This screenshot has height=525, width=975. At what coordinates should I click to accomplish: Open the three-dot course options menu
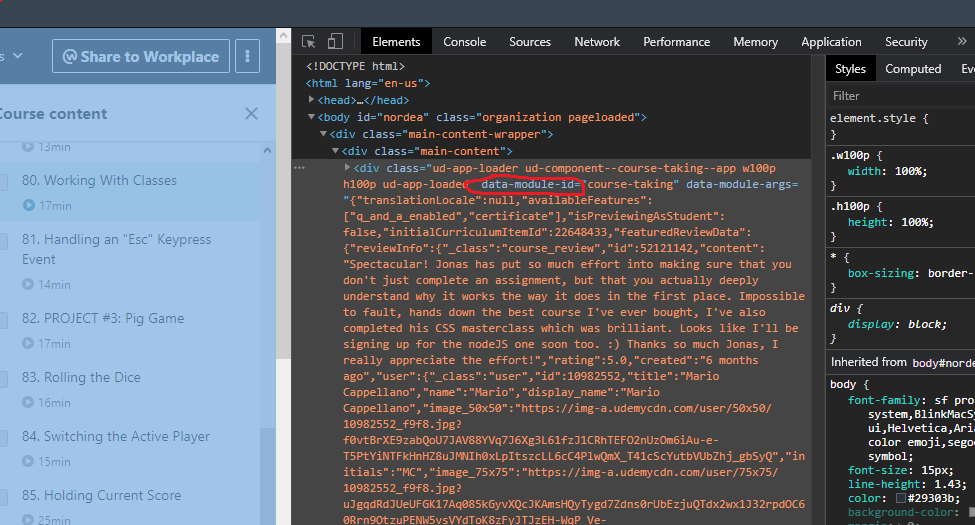pos(247,57)
